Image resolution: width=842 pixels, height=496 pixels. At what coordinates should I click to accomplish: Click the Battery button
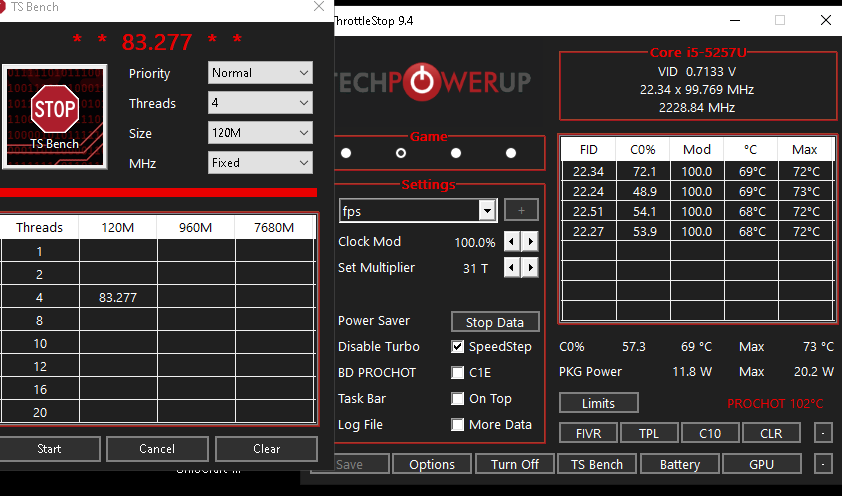[680, 464]
